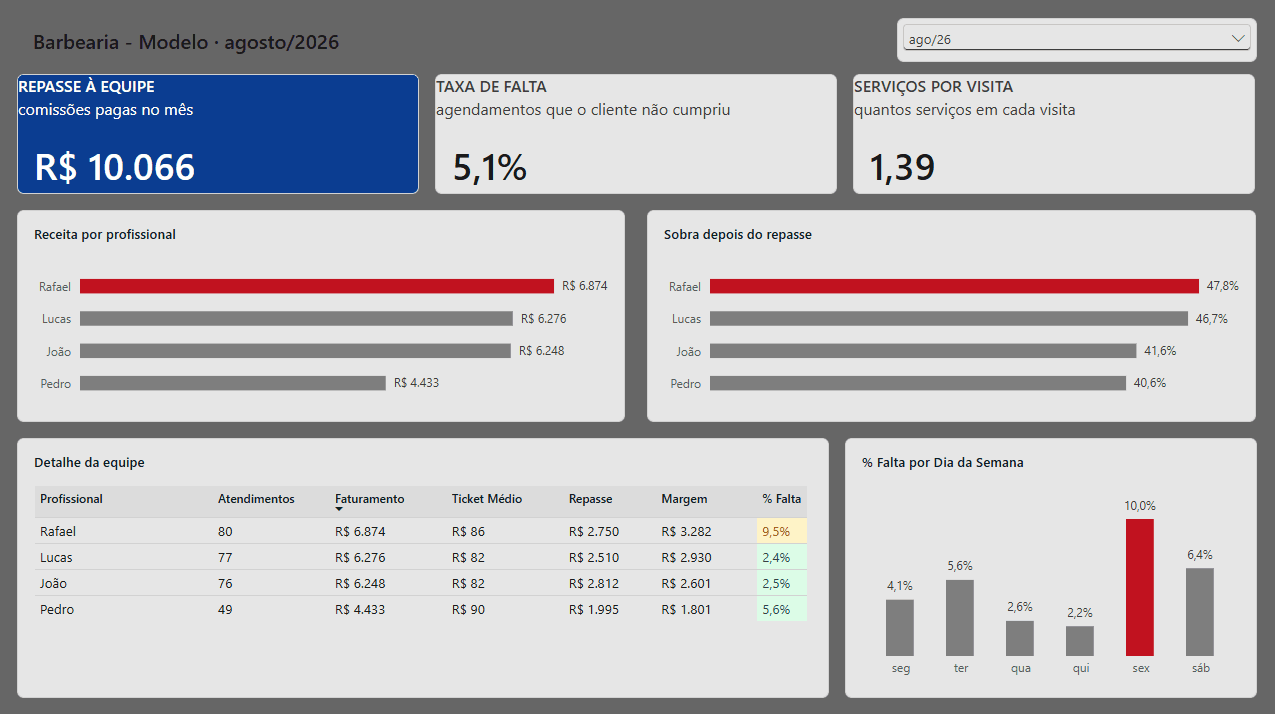The image size is (1275, 714).
Task: Select João bar in Receita por profissional
Action: (295, 351)
